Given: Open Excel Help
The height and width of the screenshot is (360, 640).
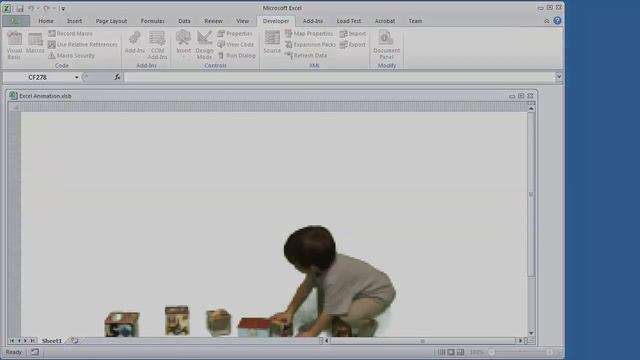Looking at the screenshot, I should click(557, 21).
